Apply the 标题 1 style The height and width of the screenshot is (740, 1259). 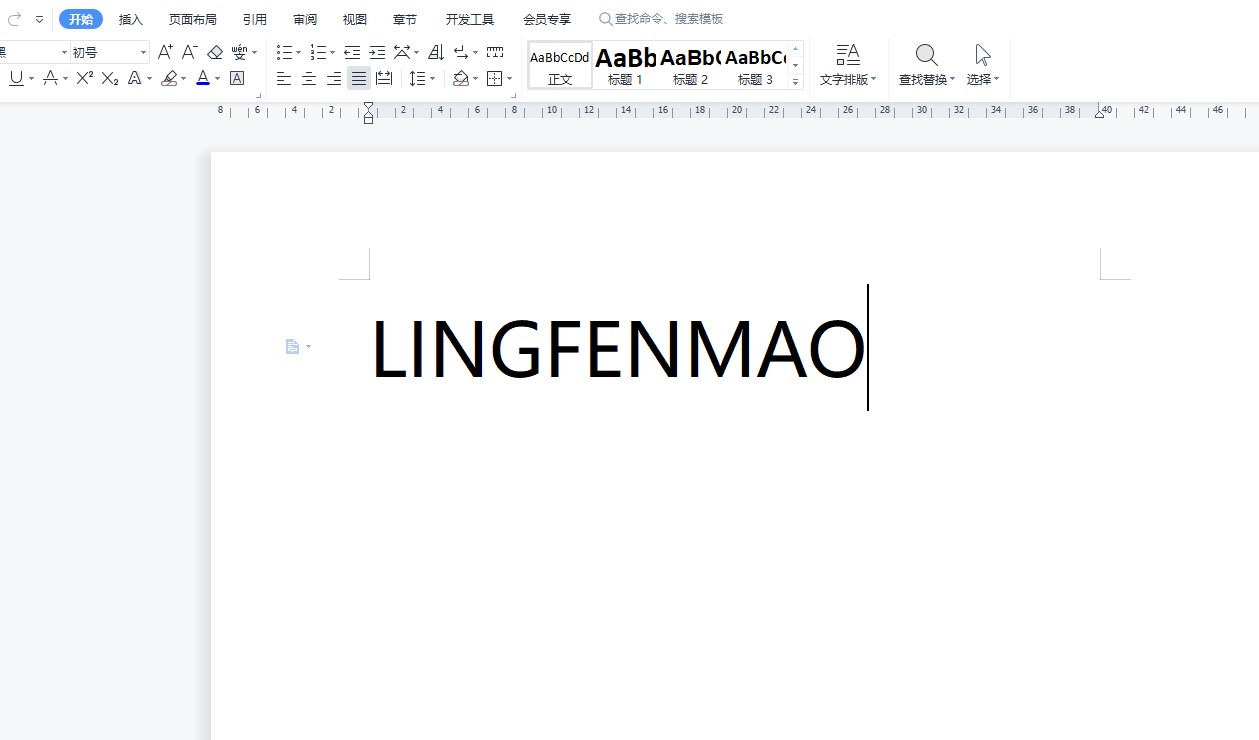626,65
